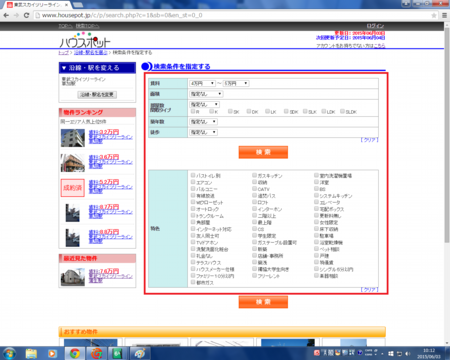Click the first ranked property thumbnail
Viewport: 450px width, 360px height.
[73, 138]
